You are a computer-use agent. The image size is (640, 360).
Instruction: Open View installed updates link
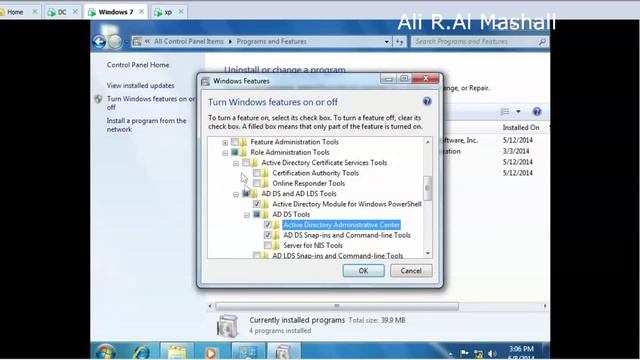coord(140,86)
